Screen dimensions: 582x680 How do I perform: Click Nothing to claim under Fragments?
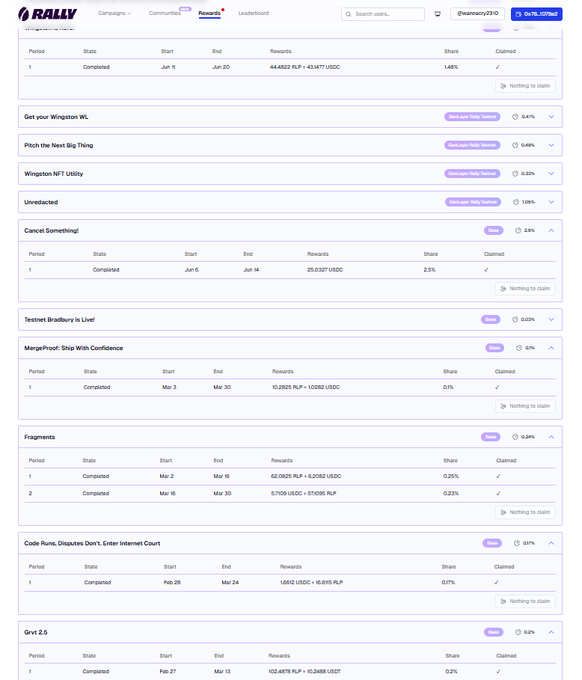coord(525,512)
